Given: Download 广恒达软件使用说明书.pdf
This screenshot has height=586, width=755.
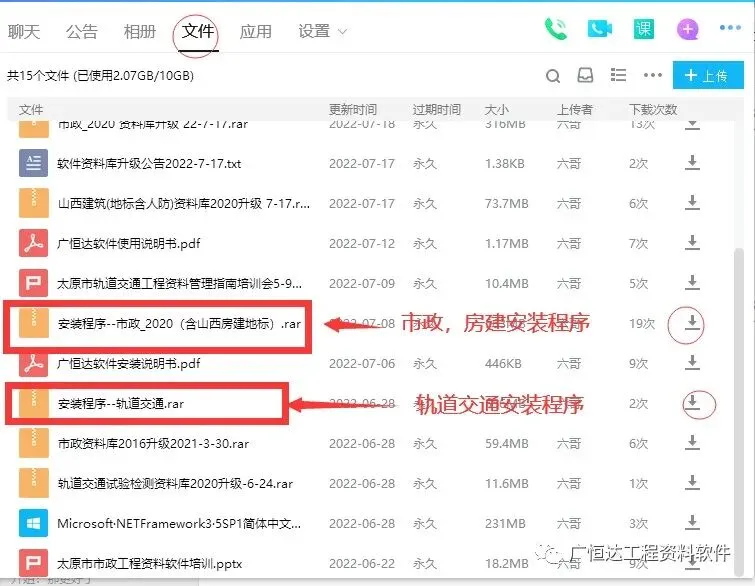Looking at the screenshot, I should point(692,243).
